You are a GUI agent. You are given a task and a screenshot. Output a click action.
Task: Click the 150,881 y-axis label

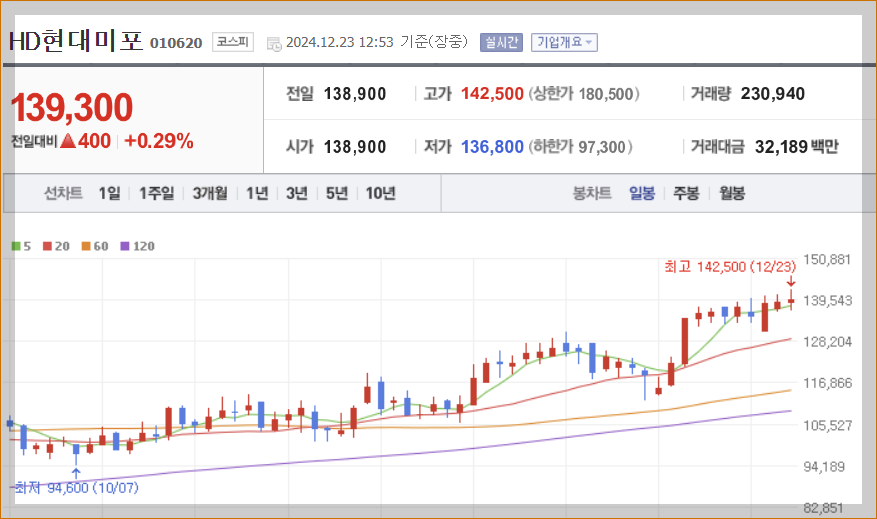[827, 260]
